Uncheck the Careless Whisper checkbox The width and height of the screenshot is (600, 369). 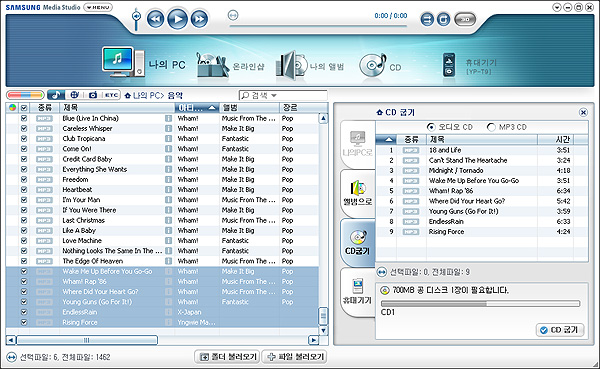(24, 129)
